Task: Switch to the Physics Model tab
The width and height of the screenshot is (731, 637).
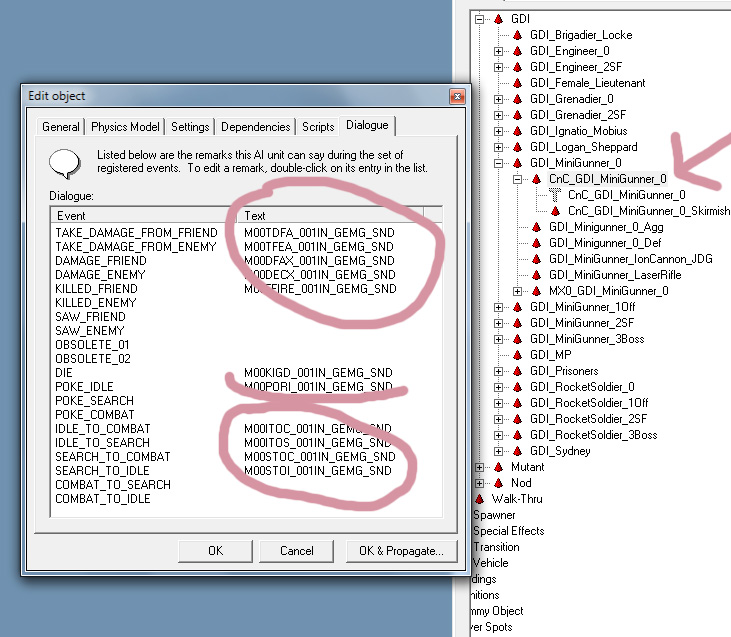Action: click(x=125, y=127)
